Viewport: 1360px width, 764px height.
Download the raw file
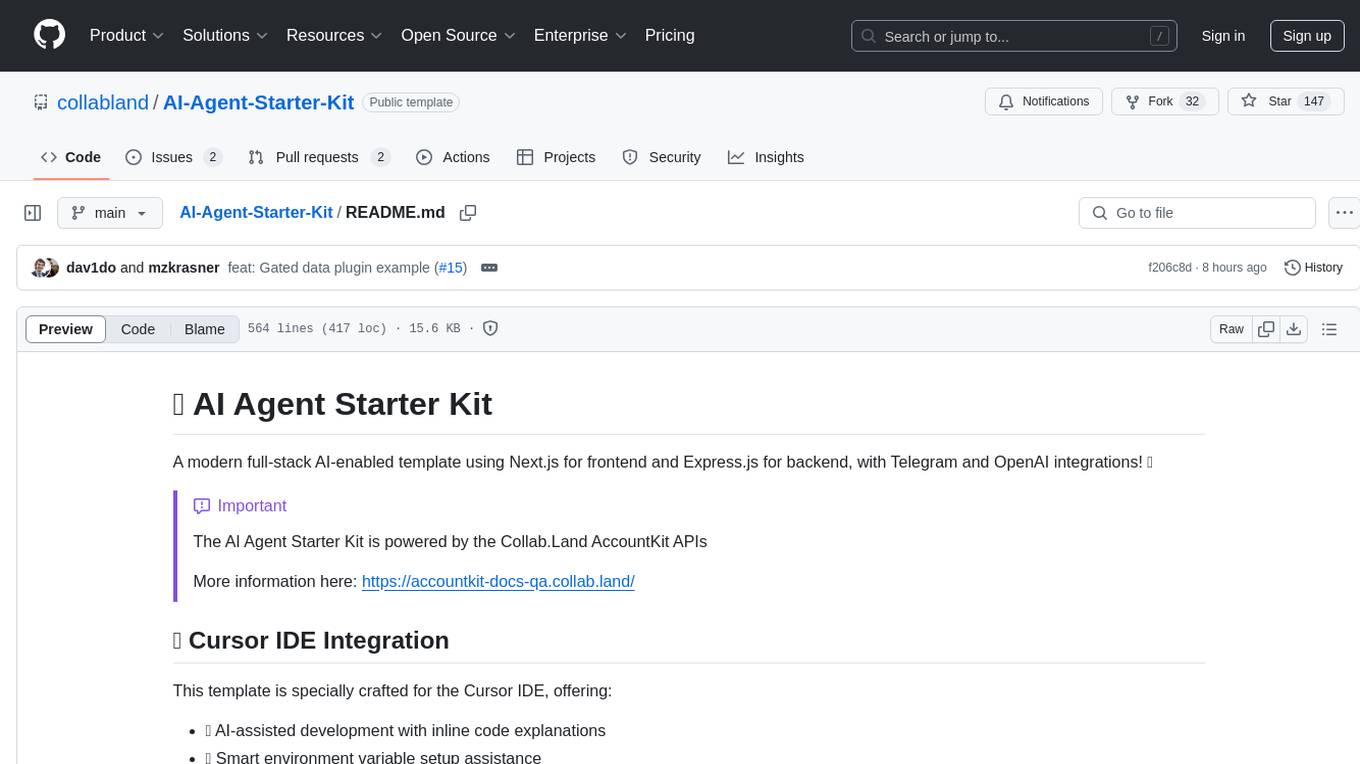click(x=1293, y=329)
